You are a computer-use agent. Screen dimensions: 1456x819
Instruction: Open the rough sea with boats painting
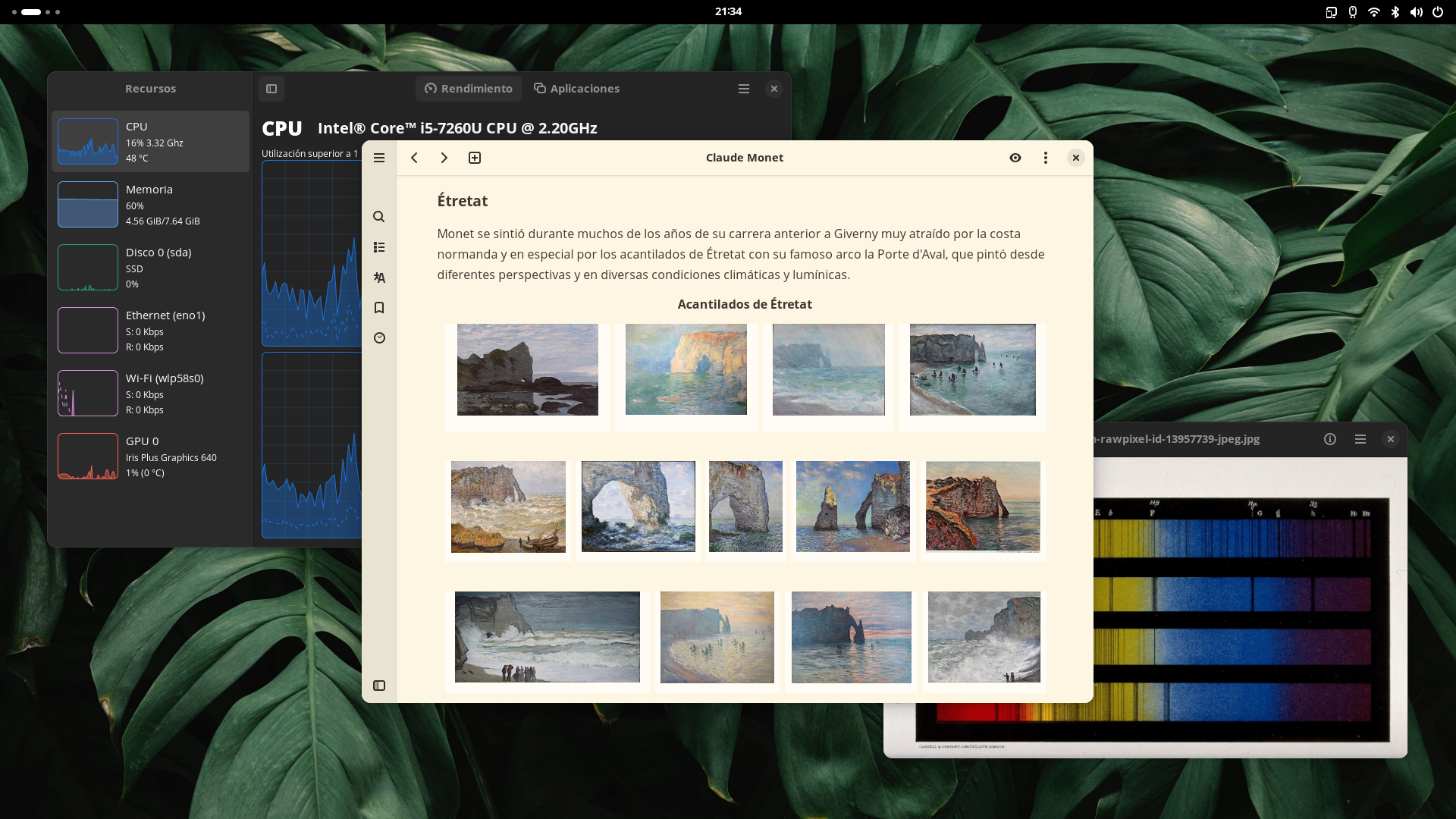(x=508, y=507)
